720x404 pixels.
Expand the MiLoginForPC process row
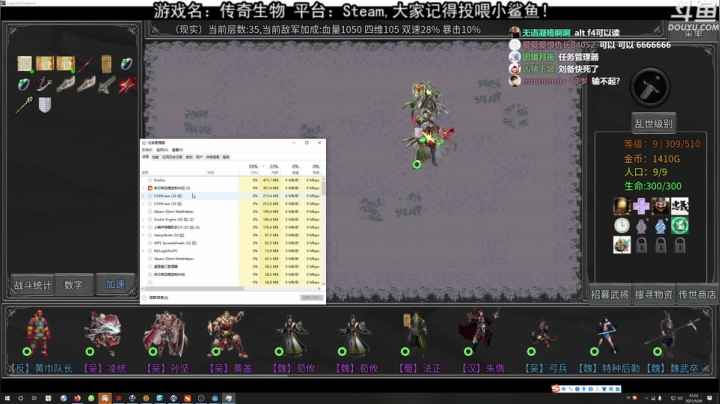coord(143,251)
